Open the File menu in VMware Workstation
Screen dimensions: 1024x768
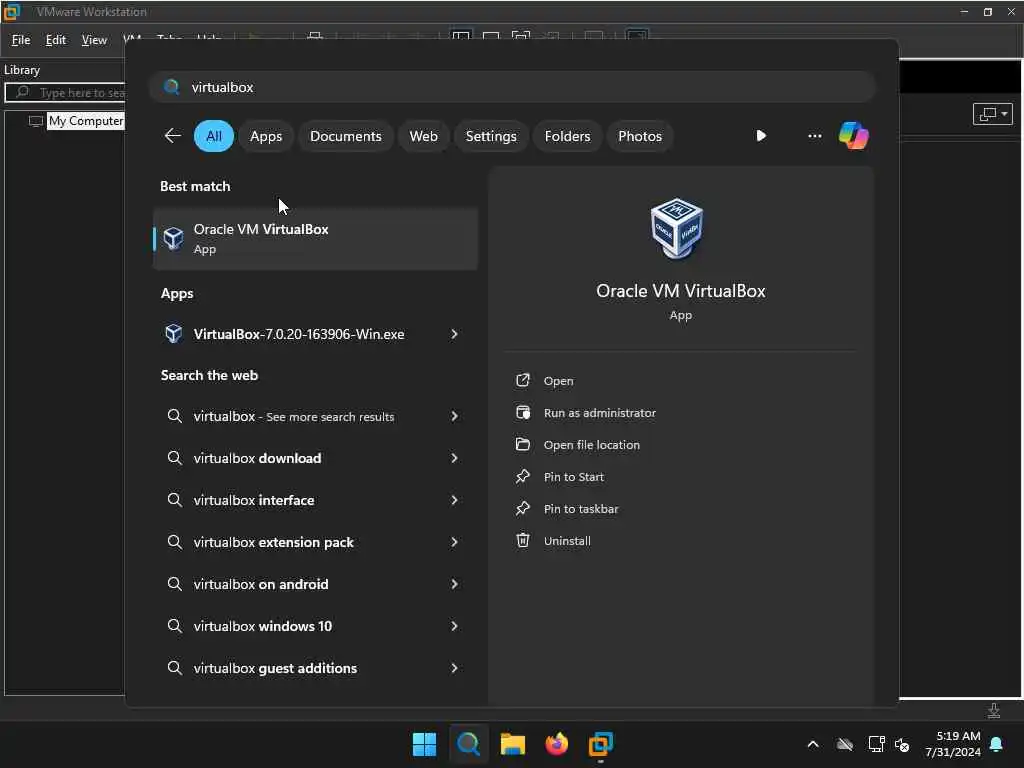click(21, 40)
